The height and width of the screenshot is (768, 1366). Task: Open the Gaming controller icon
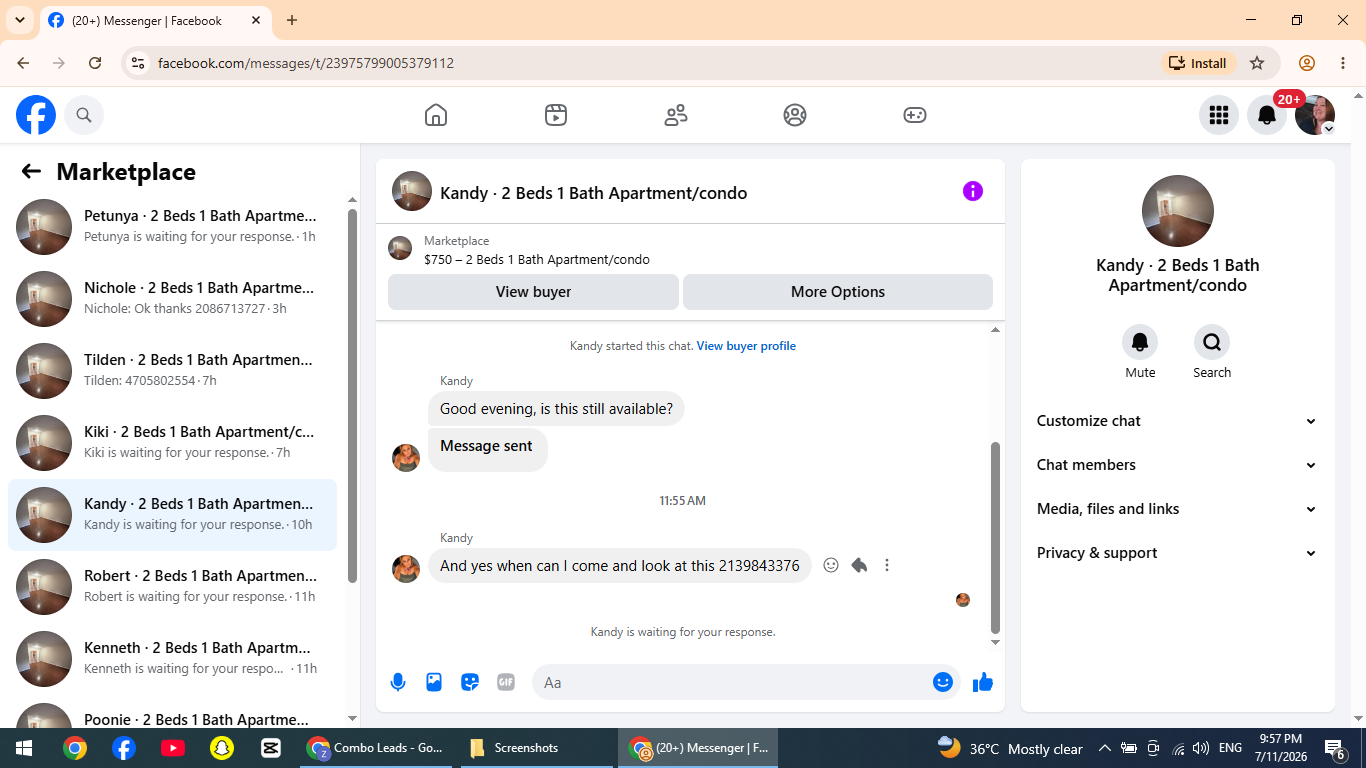915,115
